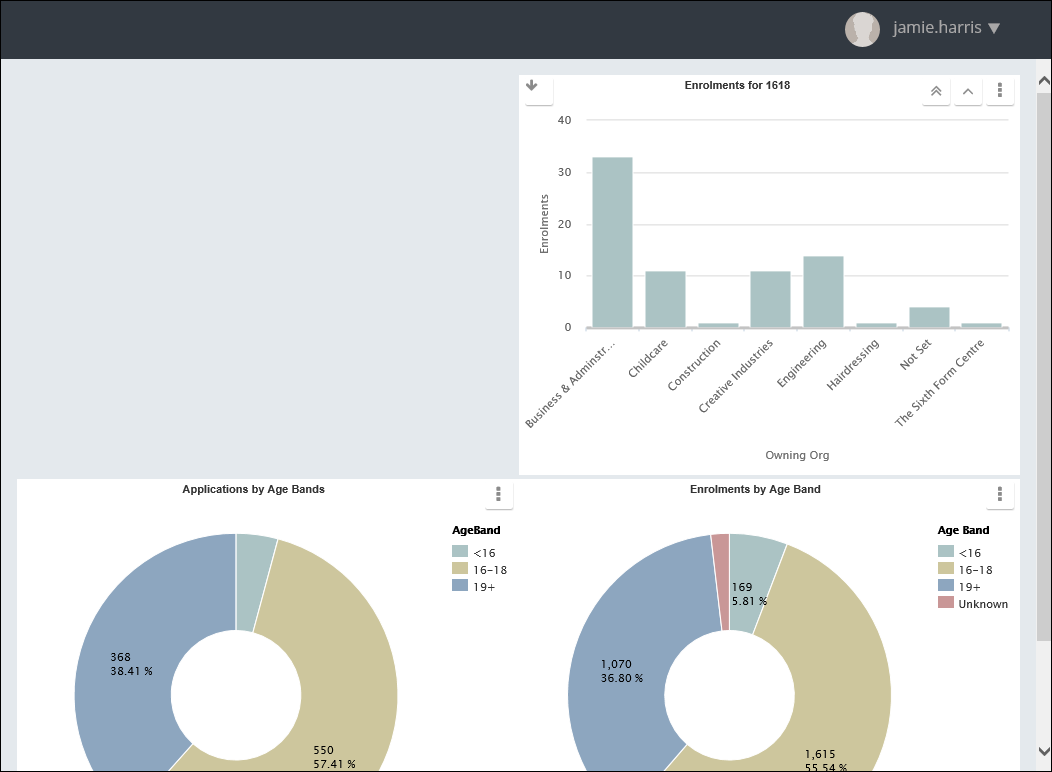Click the scrollbar down arrow
Image resolution: width=1052 pixels, height=772 pixels.
pos(1043,751)
